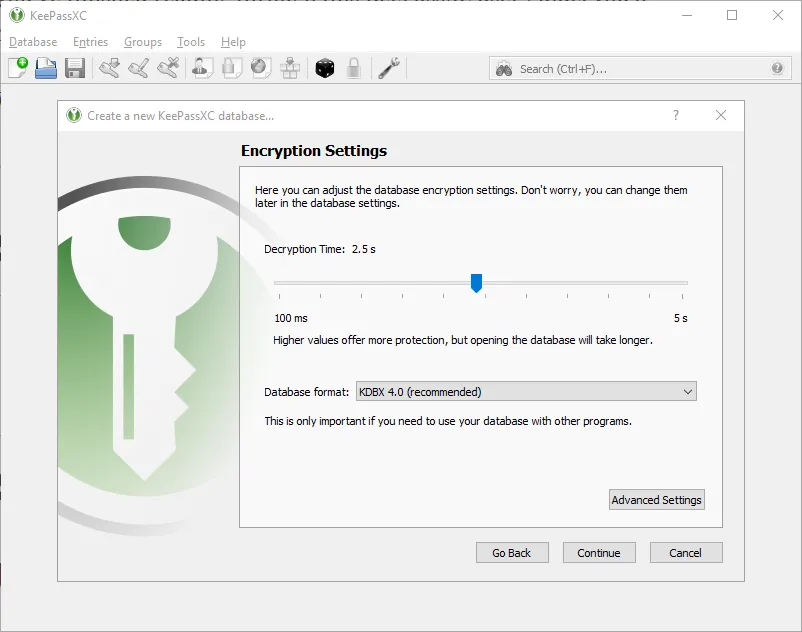Click the Encryption Settings heading

pyautogui.click(x=314, y=151)
